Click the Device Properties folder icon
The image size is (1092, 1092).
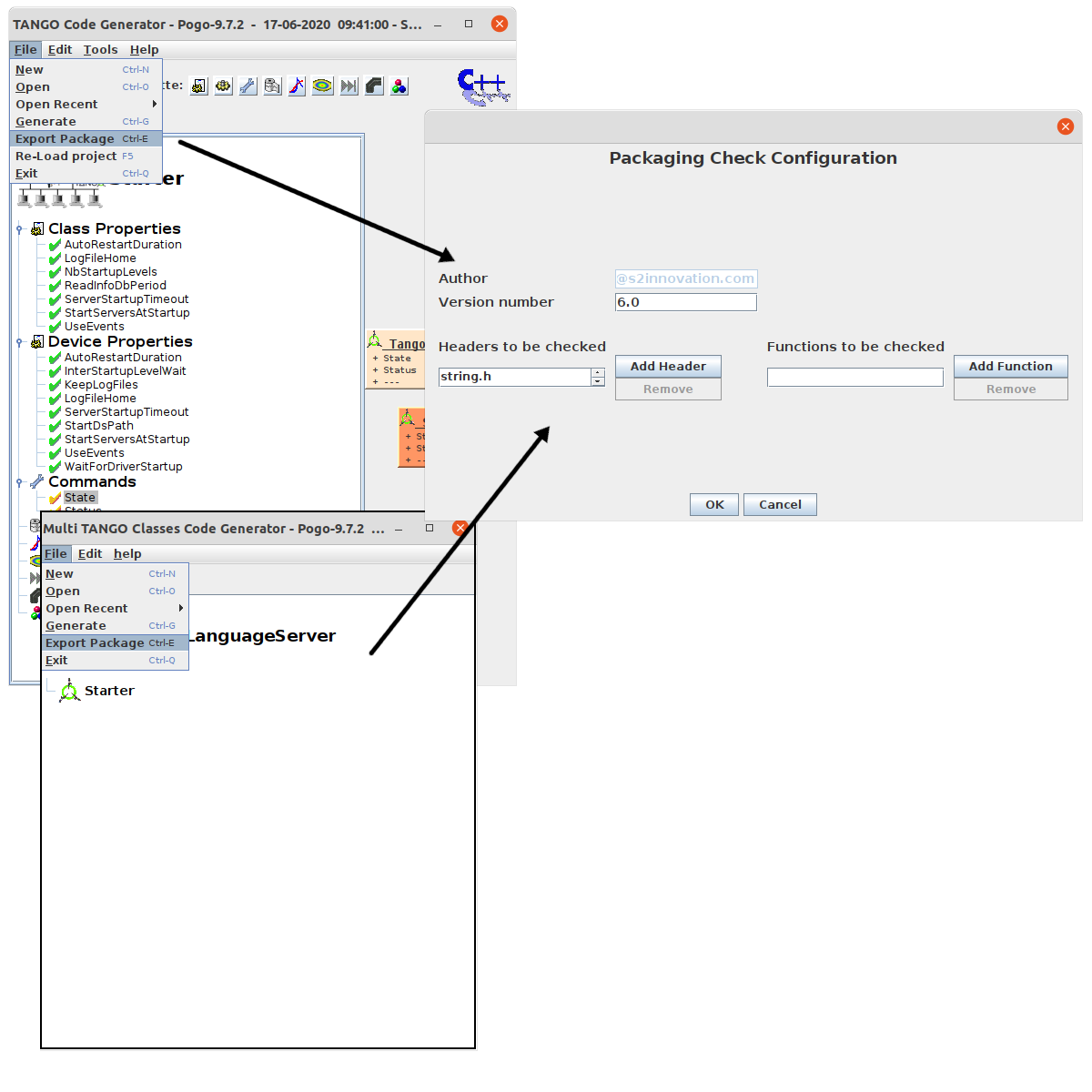tap(37, 341)
